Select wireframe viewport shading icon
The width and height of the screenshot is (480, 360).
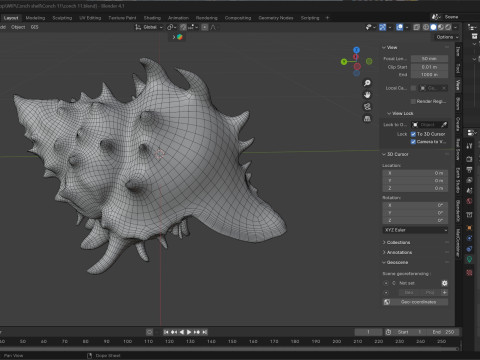click(x=426, y=27)
